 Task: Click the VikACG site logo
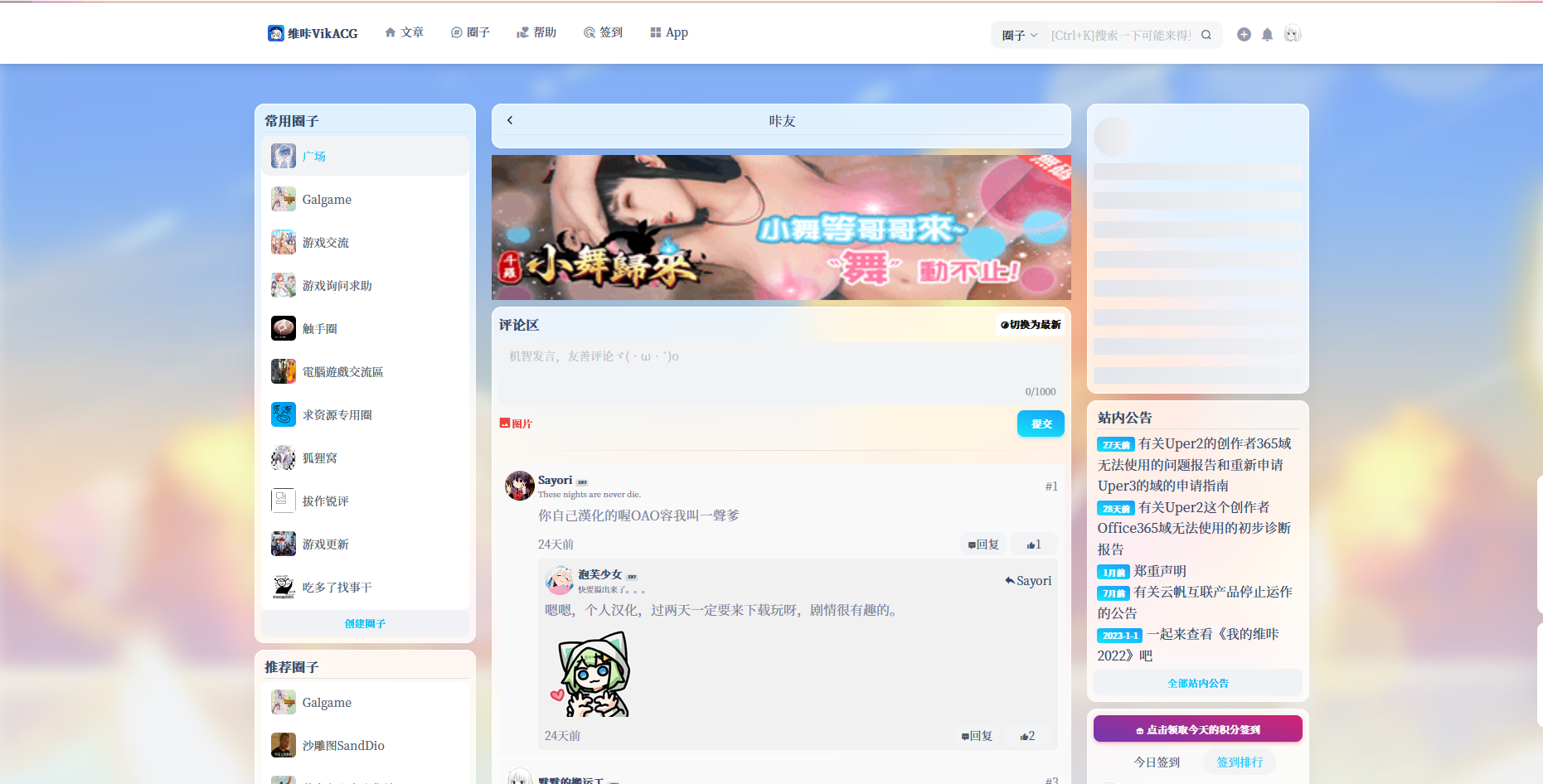pyautogui.click(x=313, y=33)
